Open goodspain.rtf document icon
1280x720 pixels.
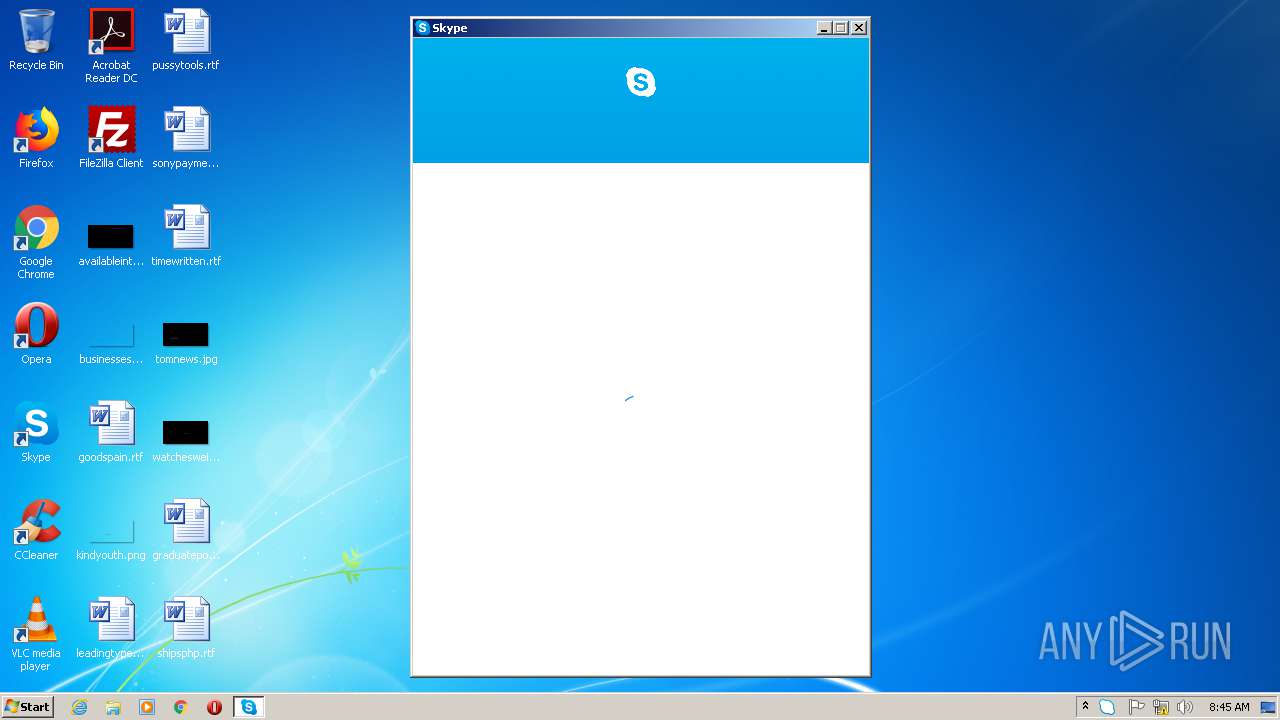111,432
